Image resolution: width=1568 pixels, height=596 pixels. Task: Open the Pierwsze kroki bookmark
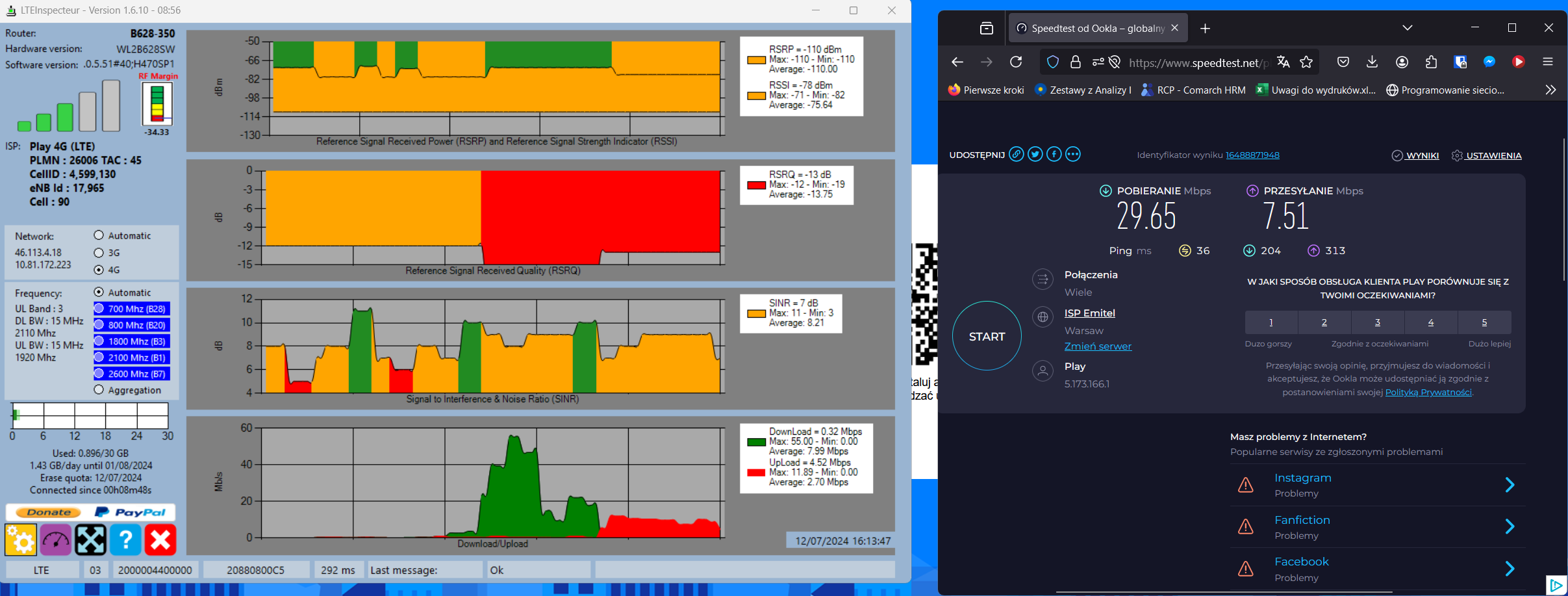[x=986, y=90]
